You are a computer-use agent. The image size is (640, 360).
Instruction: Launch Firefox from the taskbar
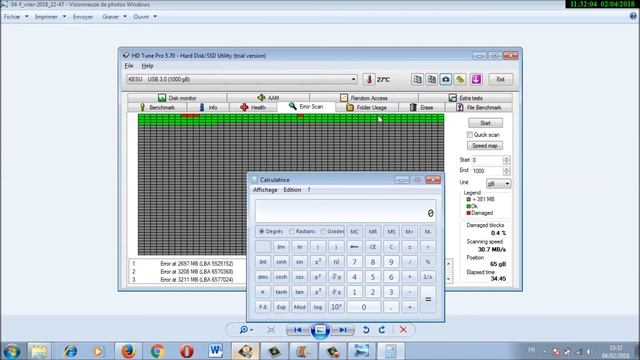(x=128, y=351)
